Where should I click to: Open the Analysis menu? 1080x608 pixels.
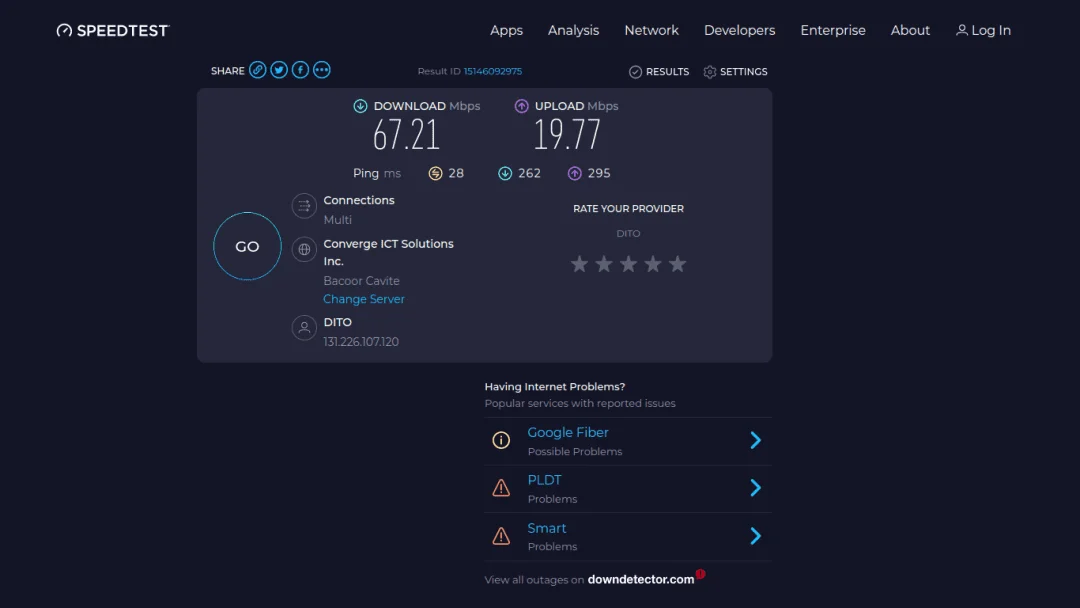point(573,30)
